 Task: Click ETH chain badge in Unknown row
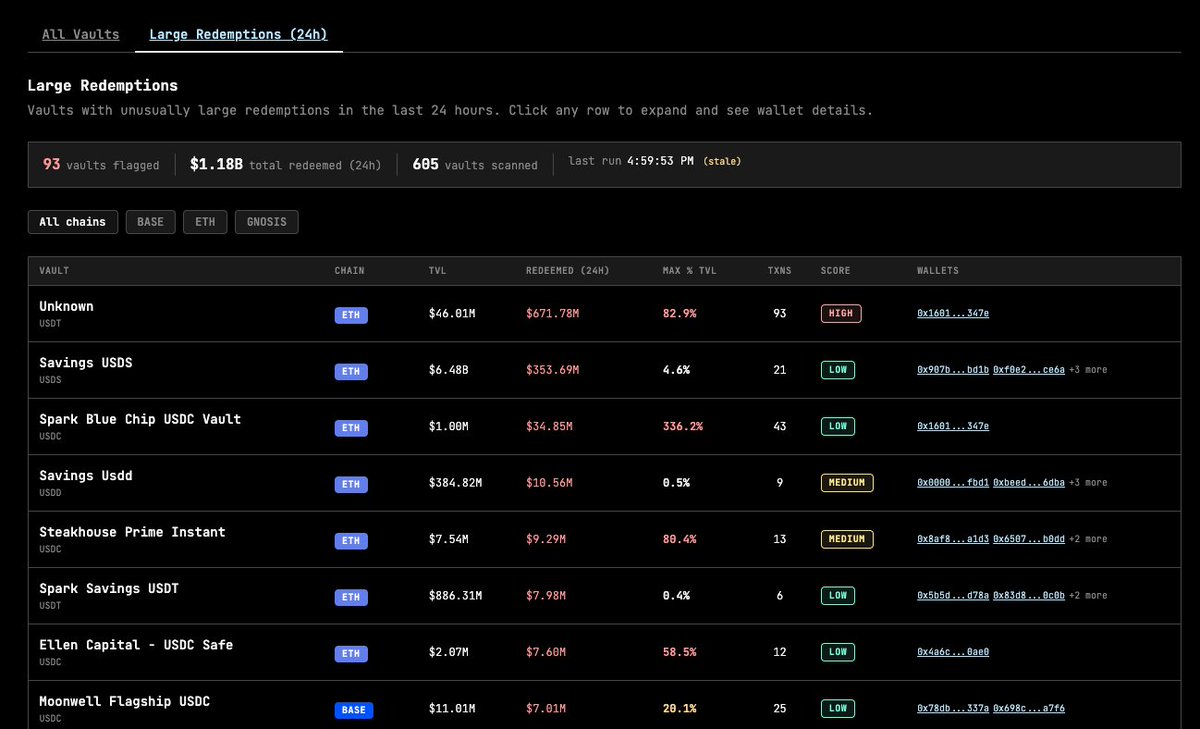pyautogui.click(x=351, y=315)
